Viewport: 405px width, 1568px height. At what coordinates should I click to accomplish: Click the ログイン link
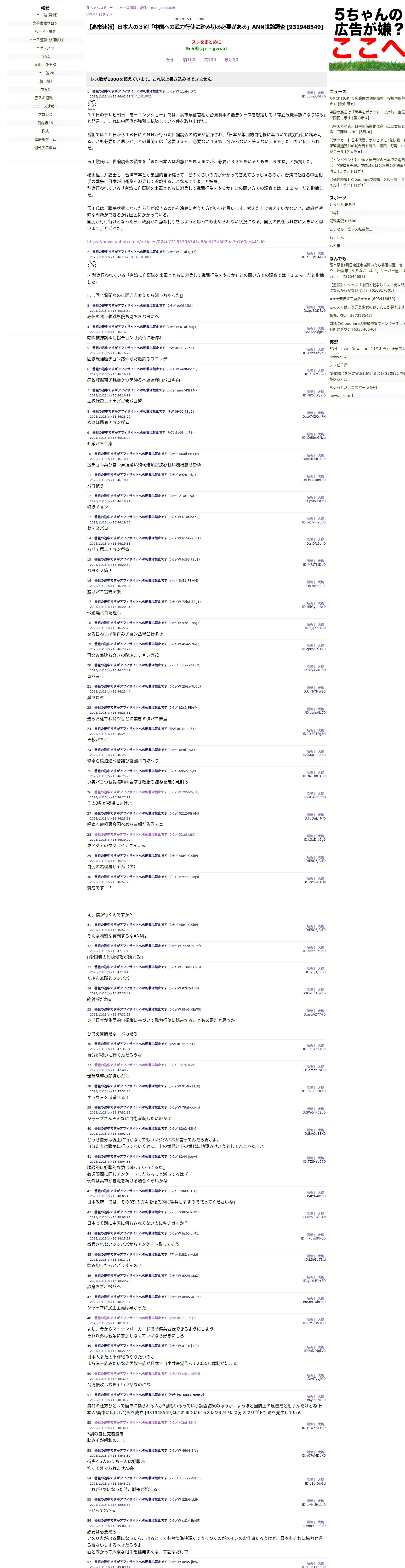(106, 14)
